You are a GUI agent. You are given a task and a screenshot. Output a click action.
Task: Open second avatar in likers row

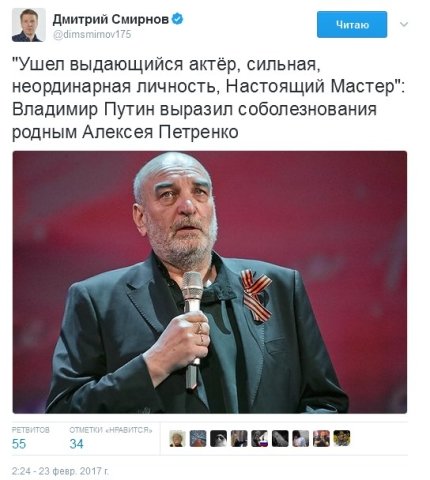[198, 438]
